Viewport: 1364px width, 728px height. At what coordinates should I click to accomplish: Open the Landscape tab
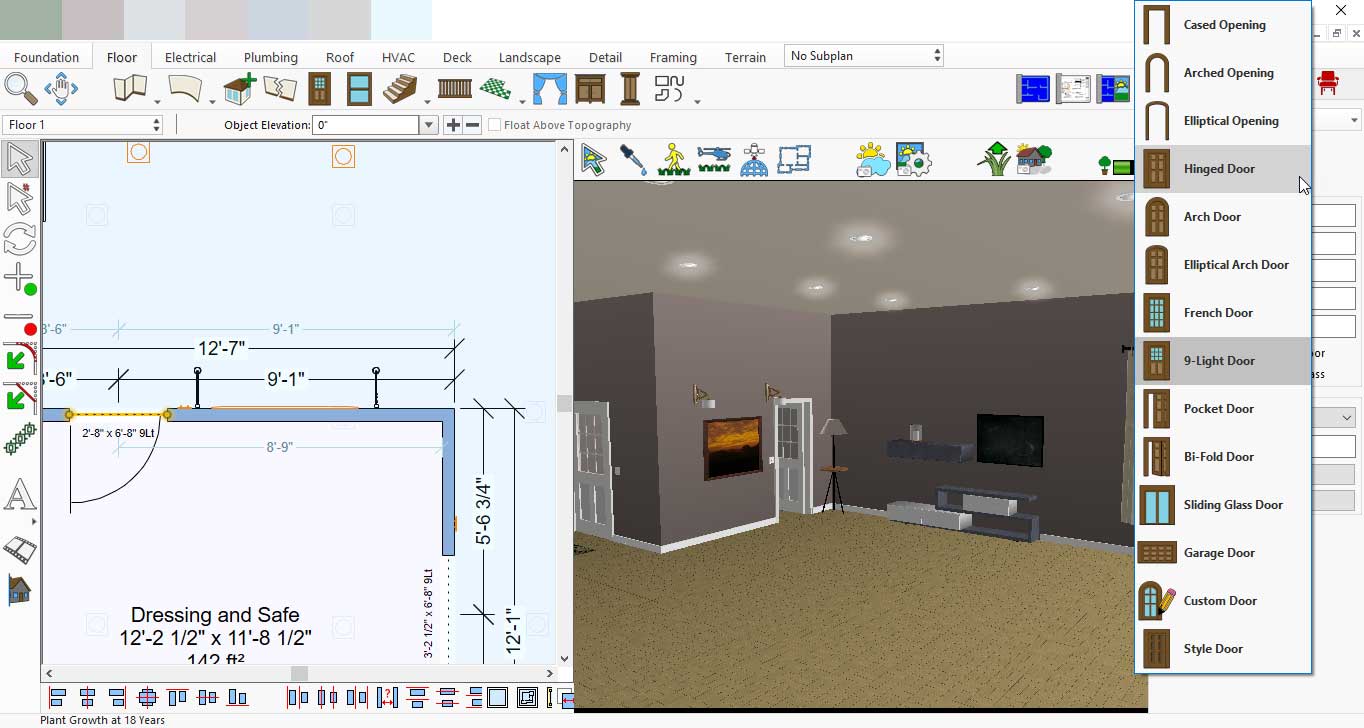(529, 57)
